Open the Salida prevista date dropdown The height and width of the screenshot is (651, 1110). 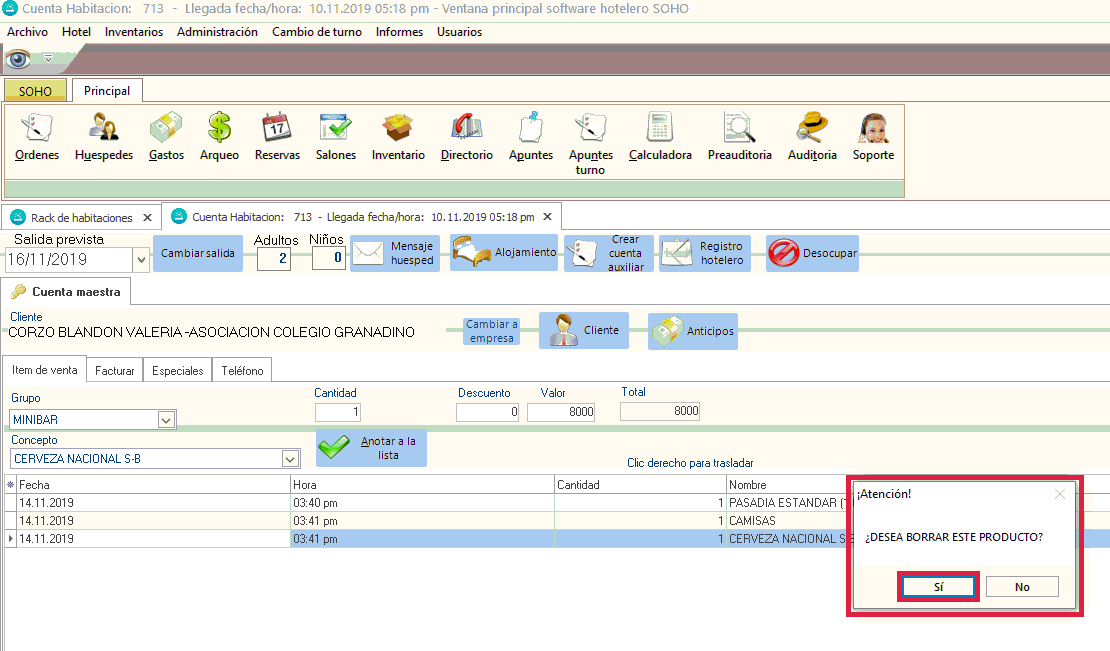tap(140, 260)
